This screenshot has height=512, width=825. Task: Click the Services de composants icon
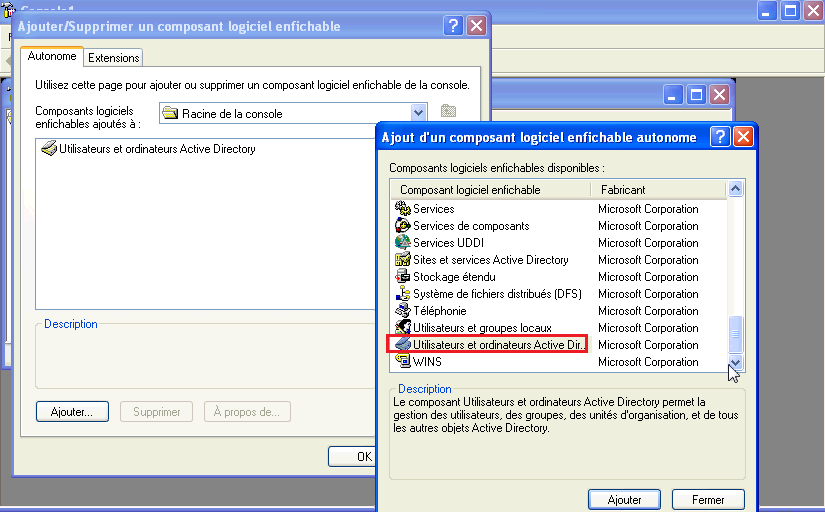click(x=403, y=225)
